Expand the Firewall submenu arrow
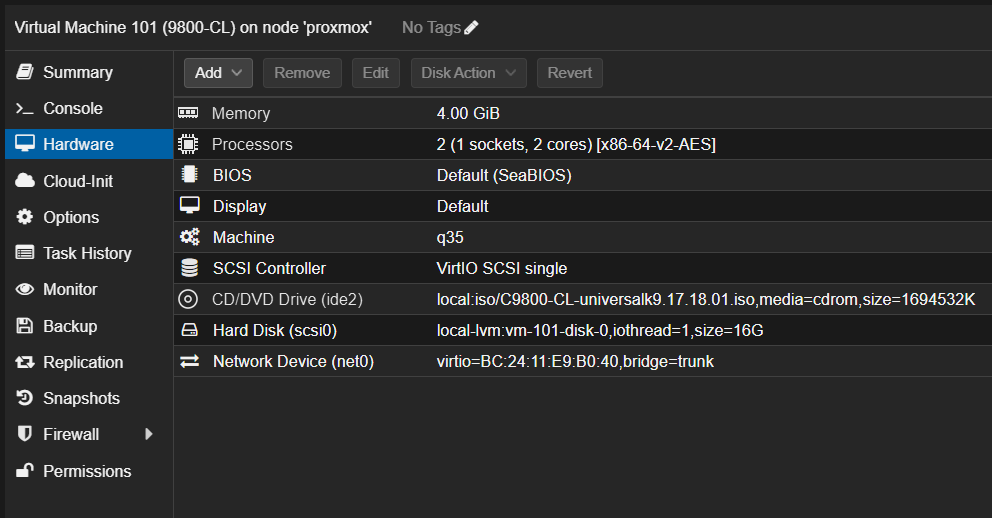The image size is (992, 518). pos(149,434)
